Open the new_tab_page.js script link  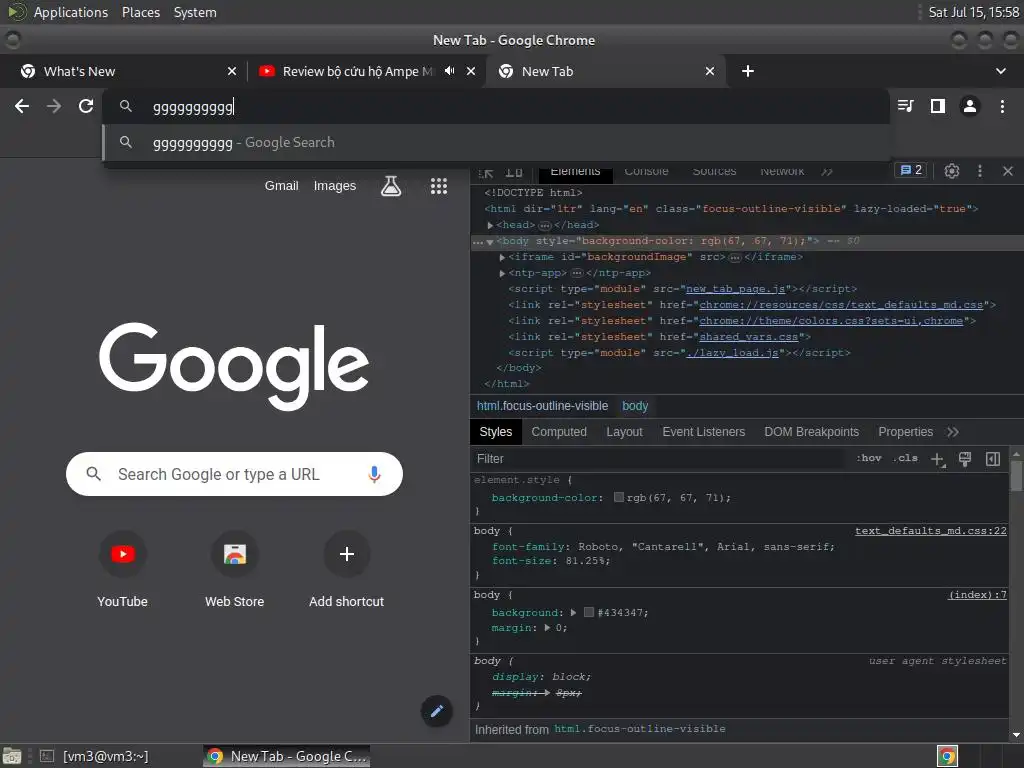coord(735,289)
